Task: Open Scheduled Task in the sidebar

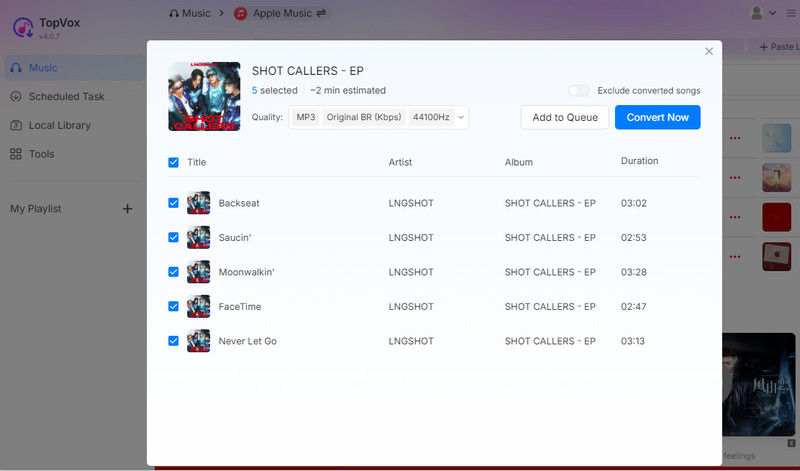Action: click(66, 97)
